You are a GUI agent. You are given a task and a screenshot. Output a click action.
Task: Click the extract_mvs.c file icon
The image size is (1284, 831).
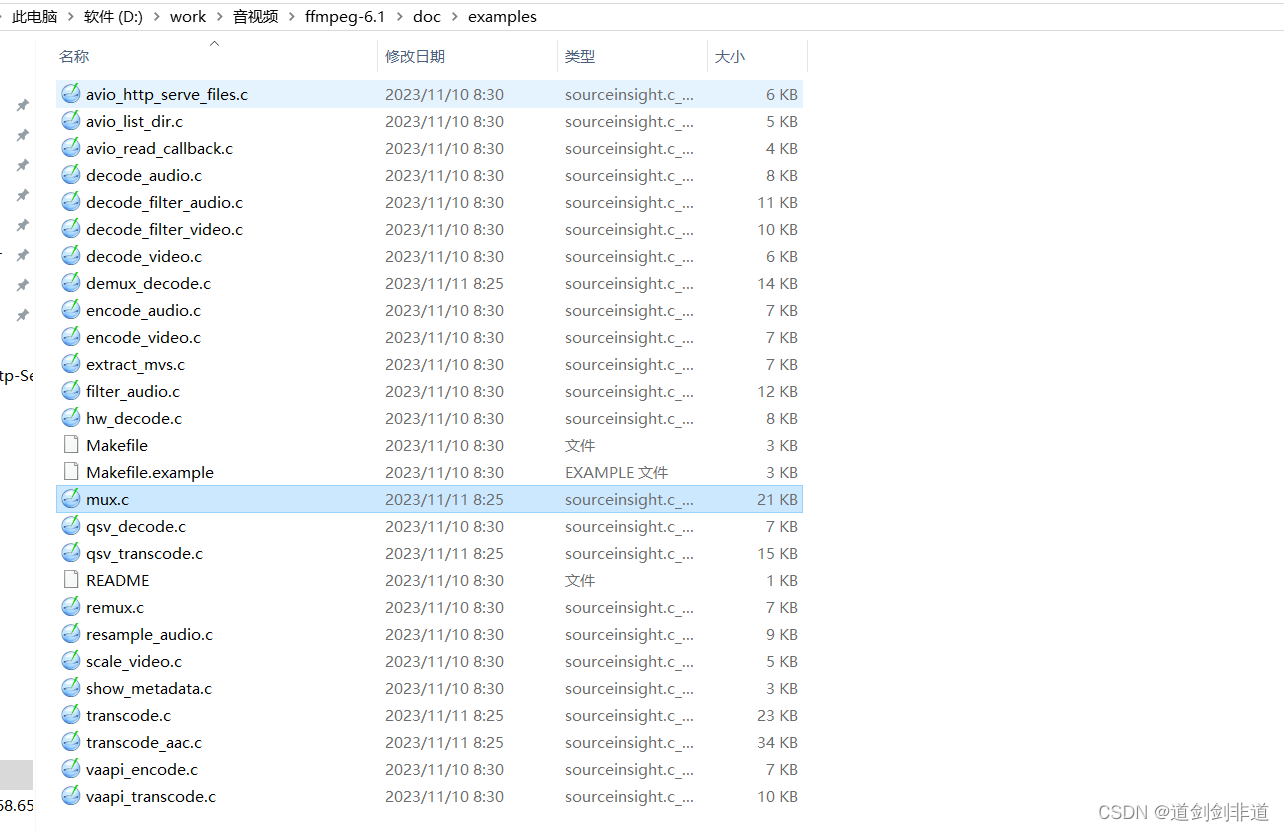point(70,364)
